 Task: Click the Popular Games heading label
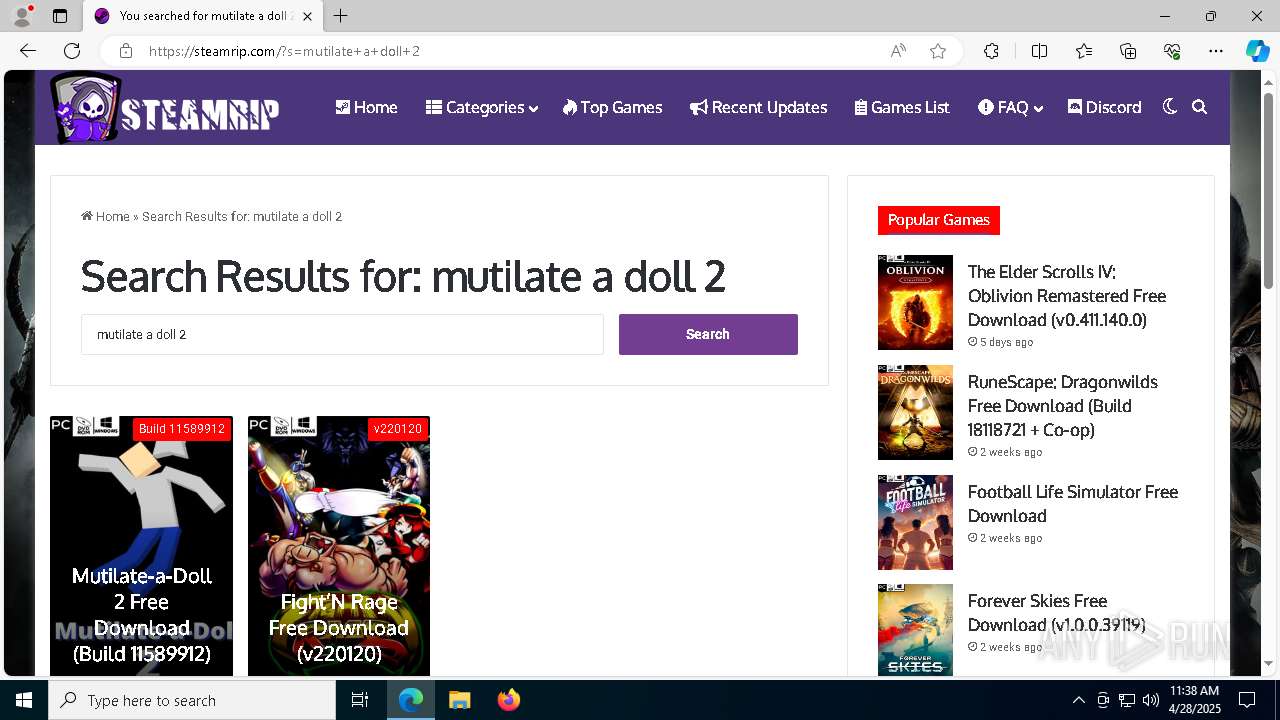point(939,220)
